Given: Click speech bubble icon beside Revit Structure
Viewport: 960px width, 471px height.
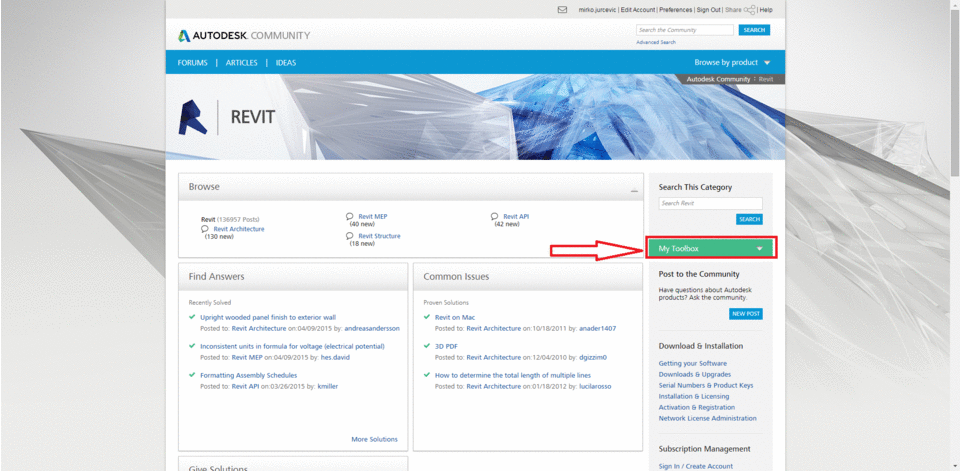Looking at the screenshot, I should click(350, 235).
